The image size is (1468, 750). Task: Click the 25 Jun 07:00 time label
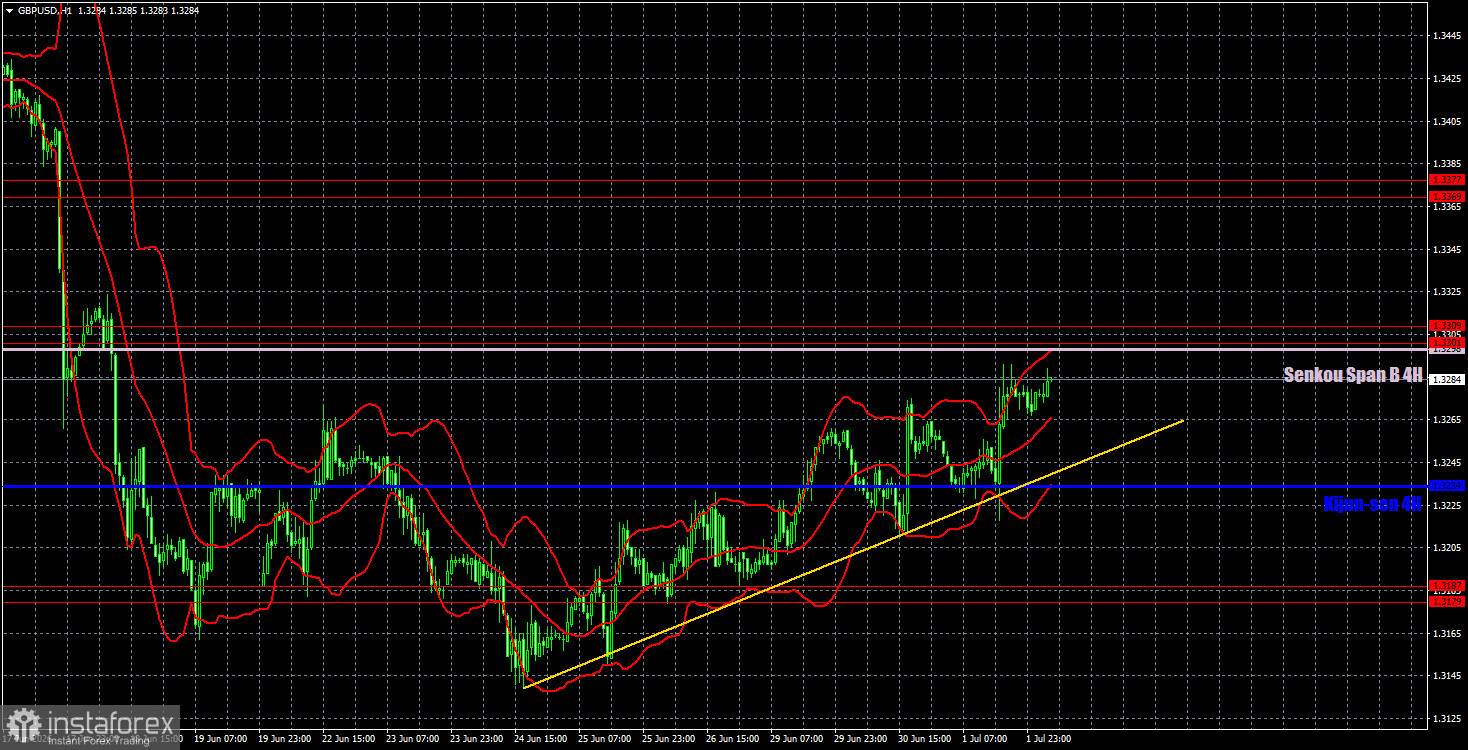point(604,740)
